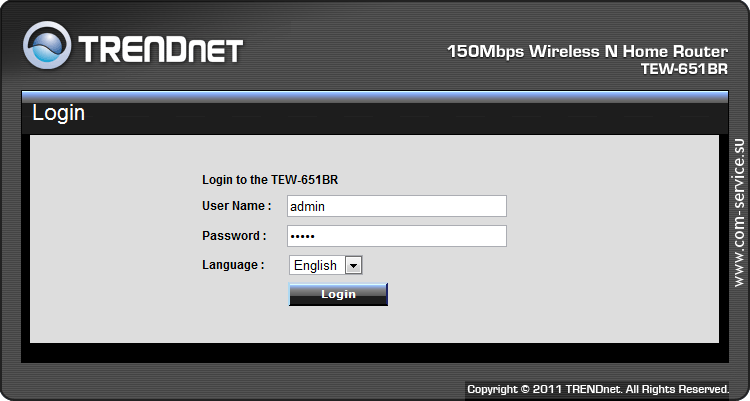Click the copyright 2011 TRENDnet footer text
The height and width of the screenshot is (401, 750).
click(x=598, y=389)
